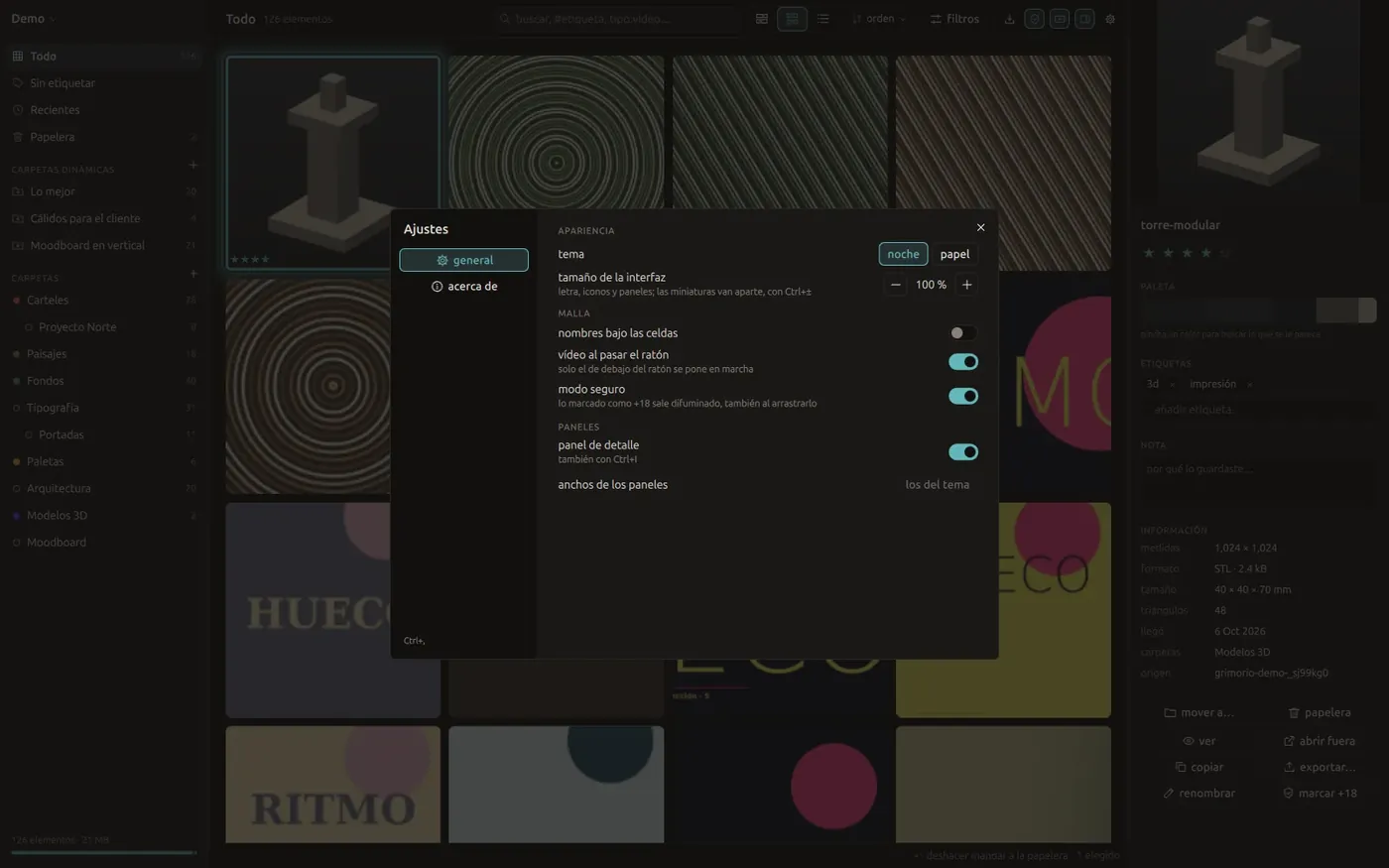
Task: Remove the impresión tag with its x
Action: point(1249,385)
